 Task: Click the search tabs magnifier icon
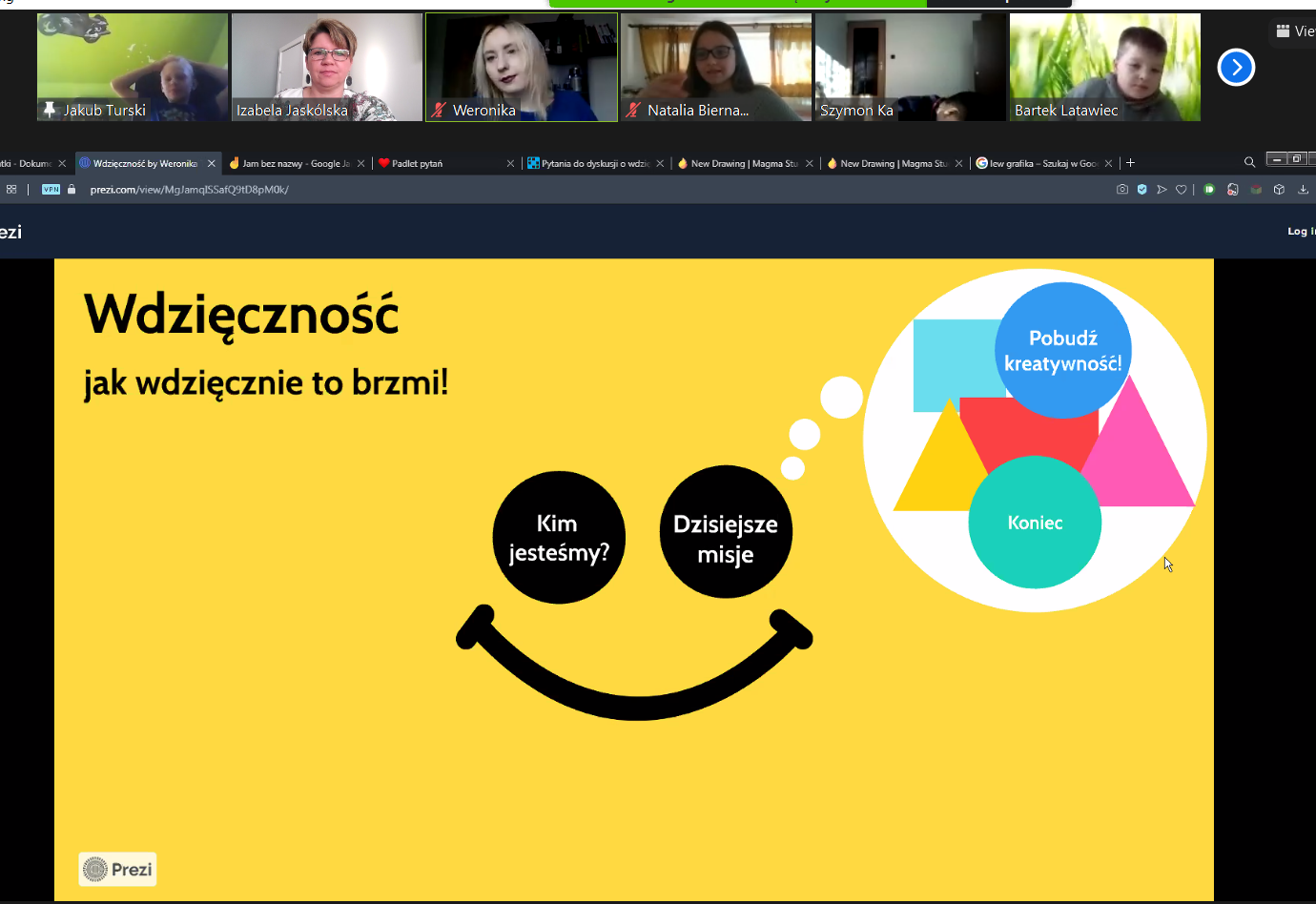(1249, 163)
